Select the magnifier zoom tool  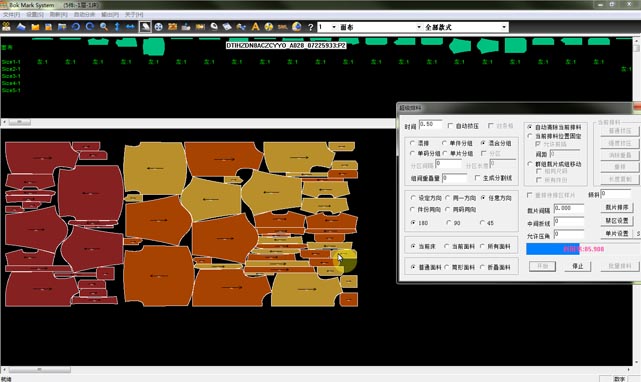coord(103,27)
